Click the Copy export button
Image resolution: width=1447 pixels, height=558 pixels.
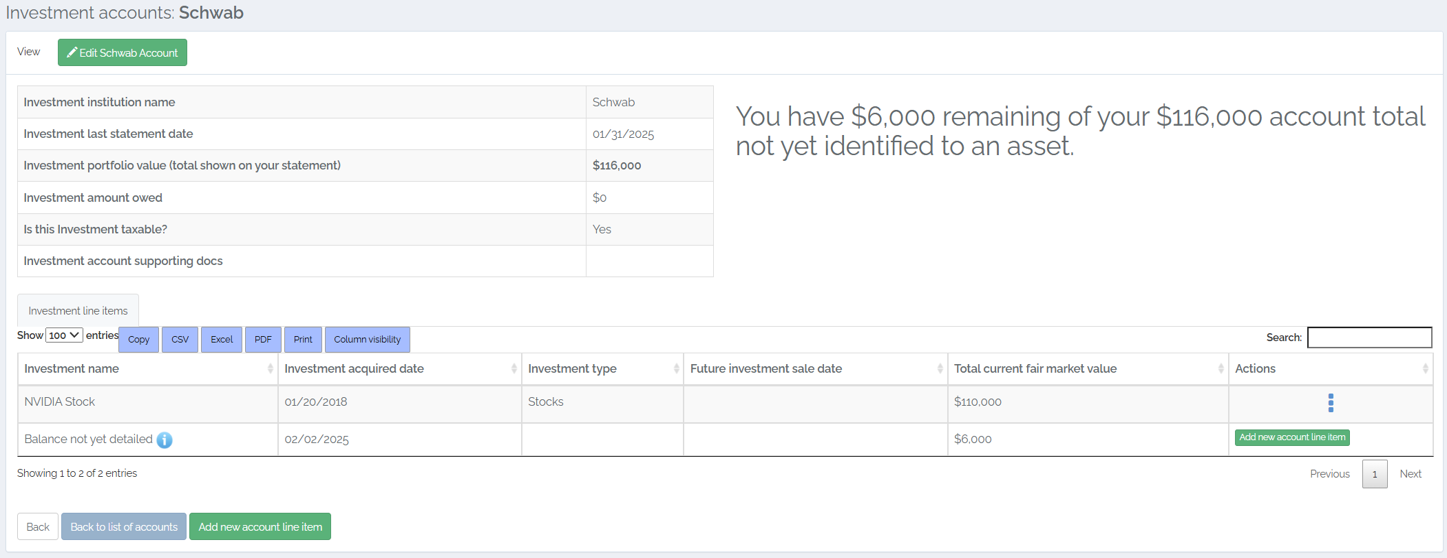pyautogui.click(x=139, y=340)
